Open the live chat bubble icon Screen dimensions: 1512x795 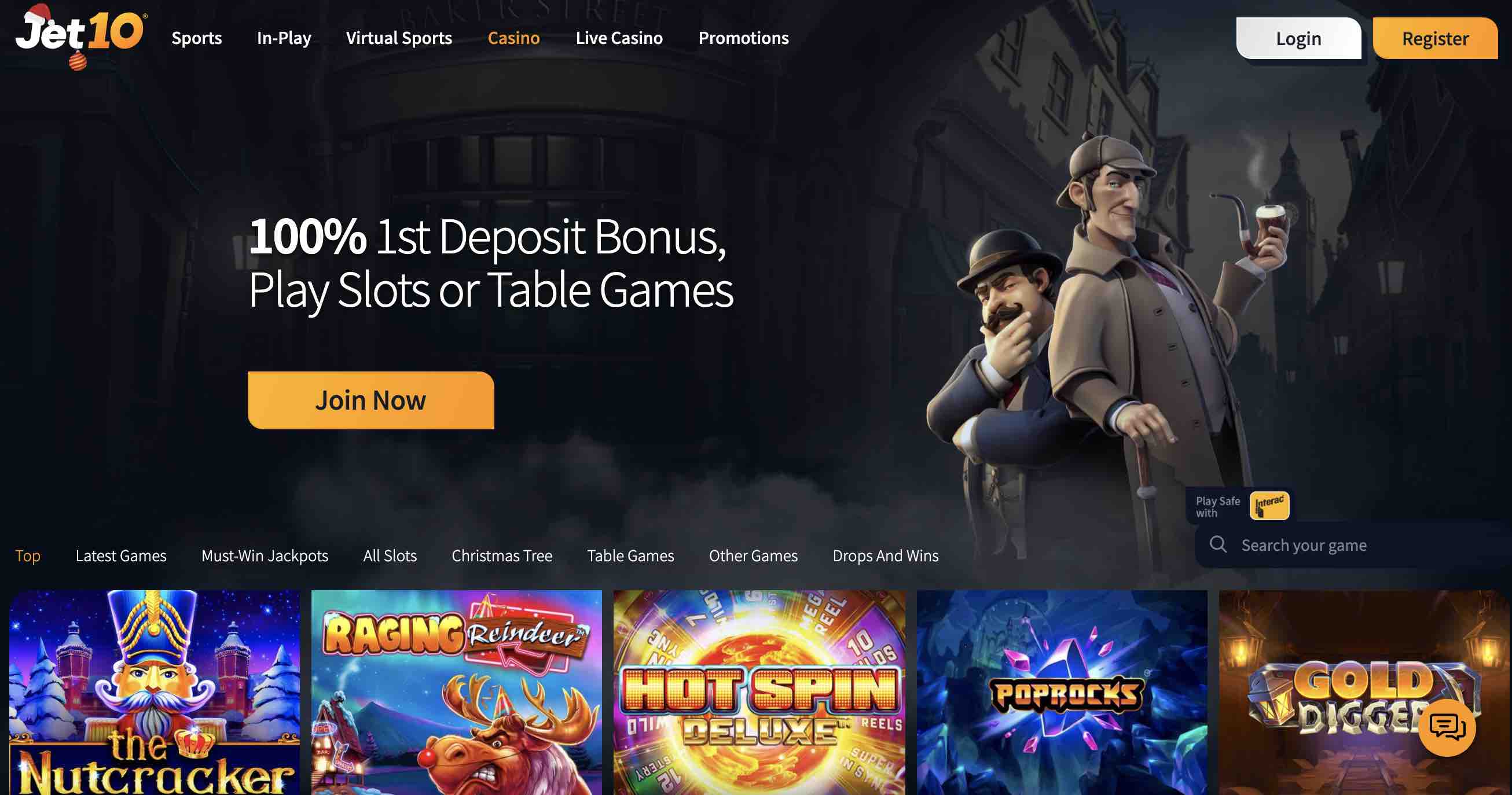coord(1447,727)
